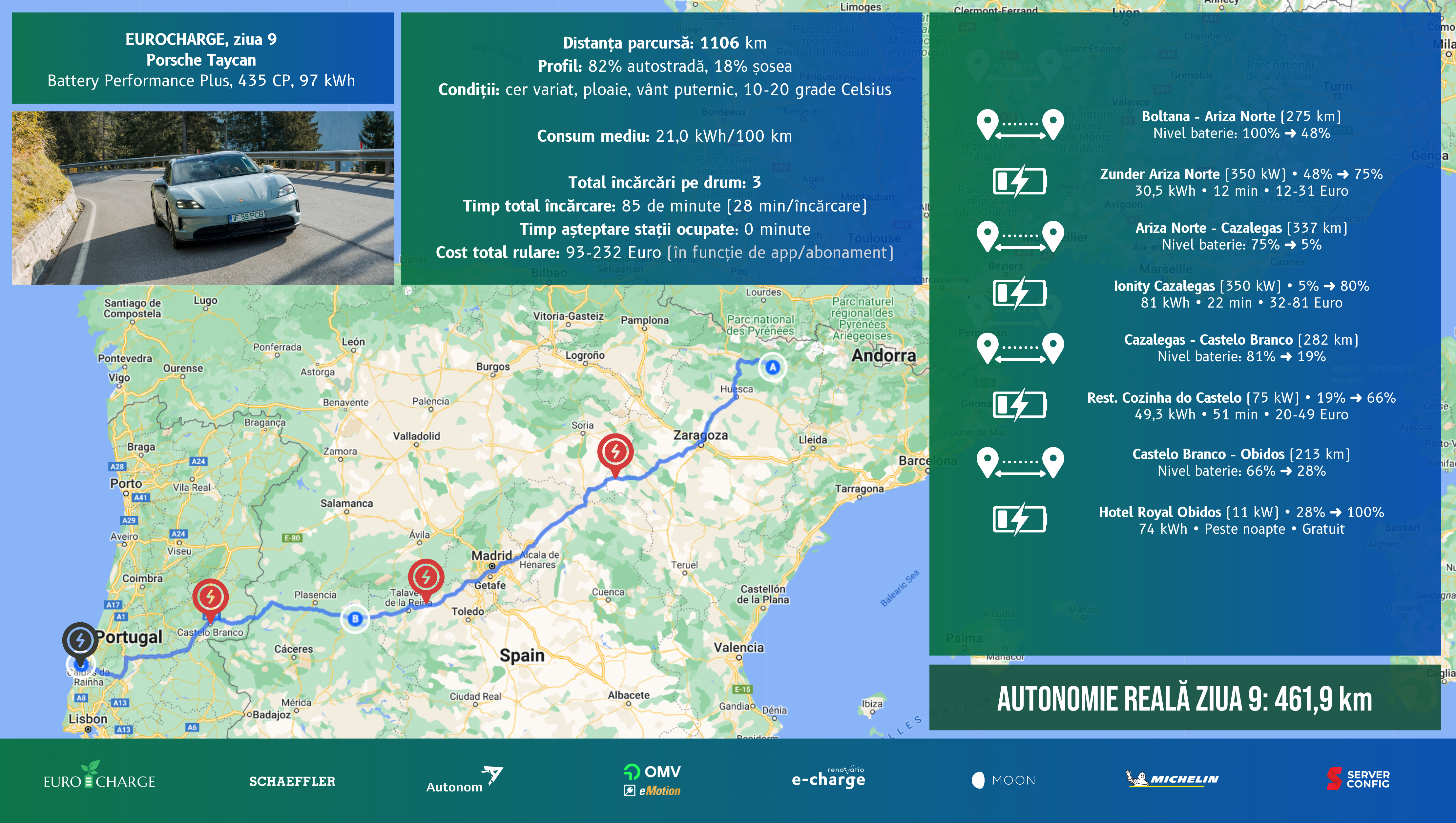Viewport: 1456px width, 823px height.
Task: Click the battery icon beside Hotel Royal Obidos
Action: click(1020, 519)
